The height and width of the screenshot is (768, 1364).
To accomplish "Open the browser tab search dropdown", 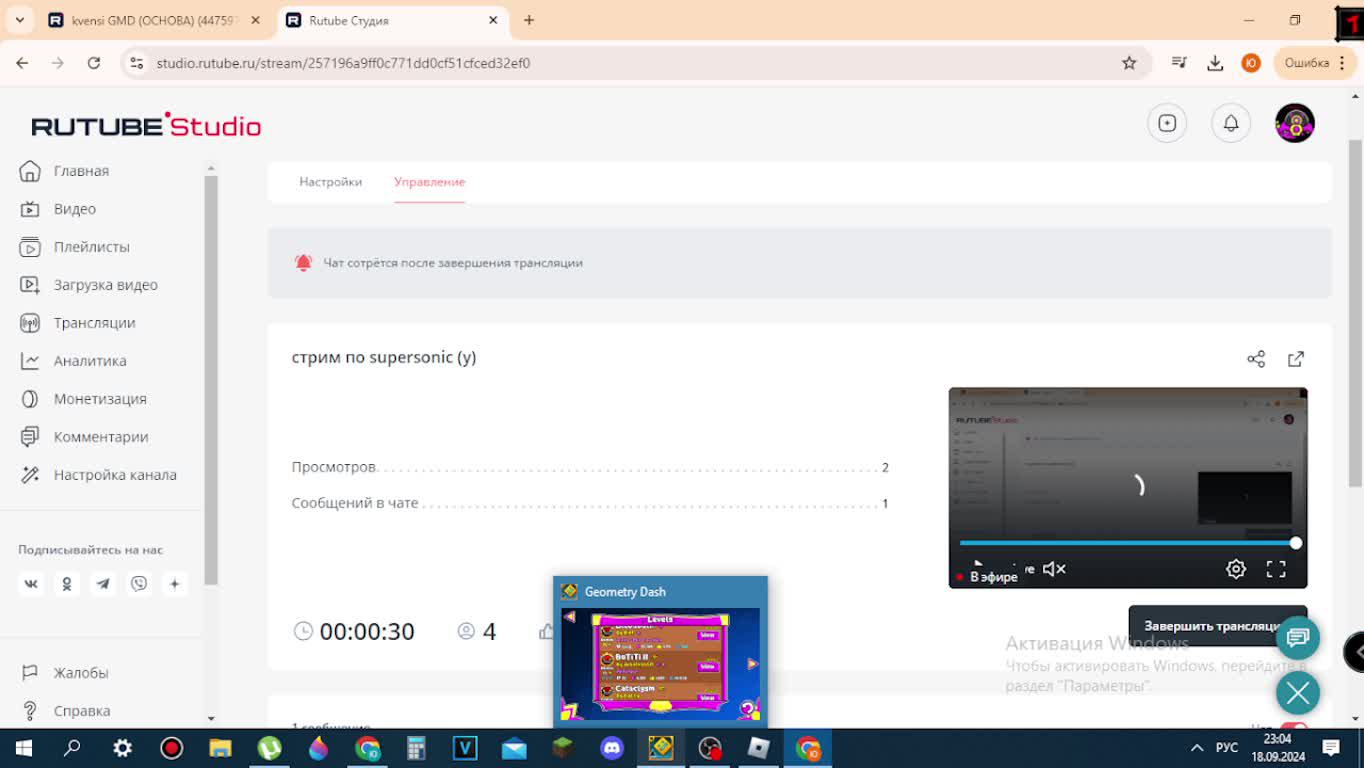I will pyautogui.click(x=19, y=20).
